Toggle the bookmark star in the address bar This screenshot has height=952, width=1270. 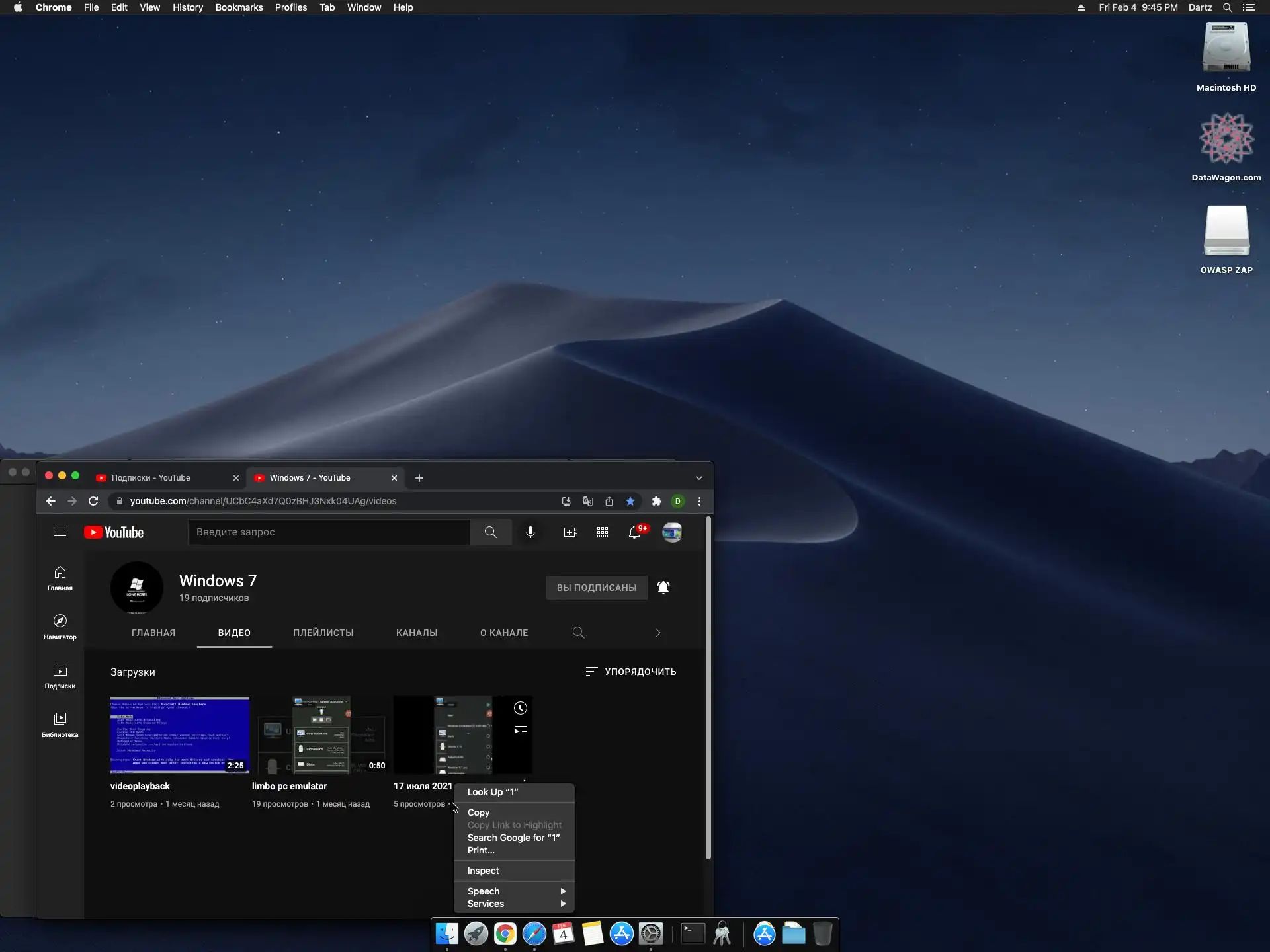630,501
